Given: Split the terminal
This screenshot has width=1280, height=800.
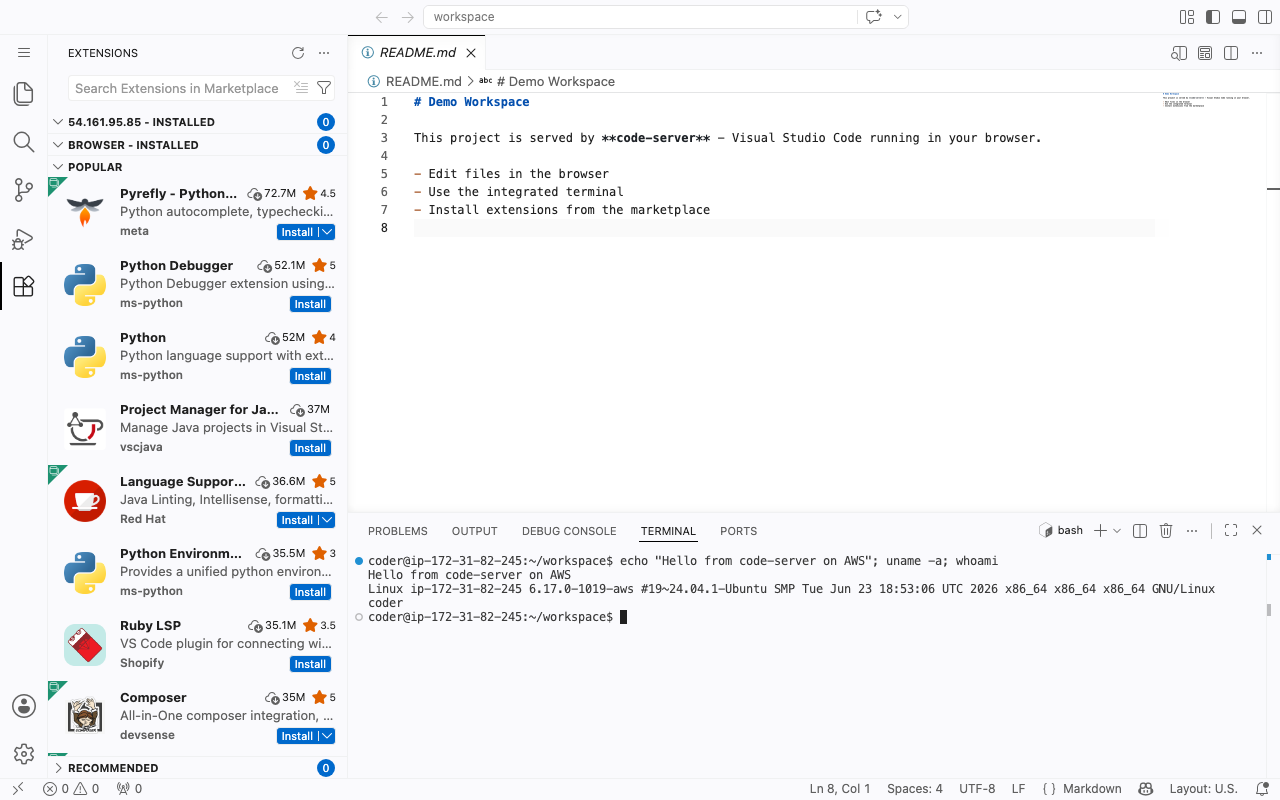Looking at the screenshot, I should pos(1140,531).
